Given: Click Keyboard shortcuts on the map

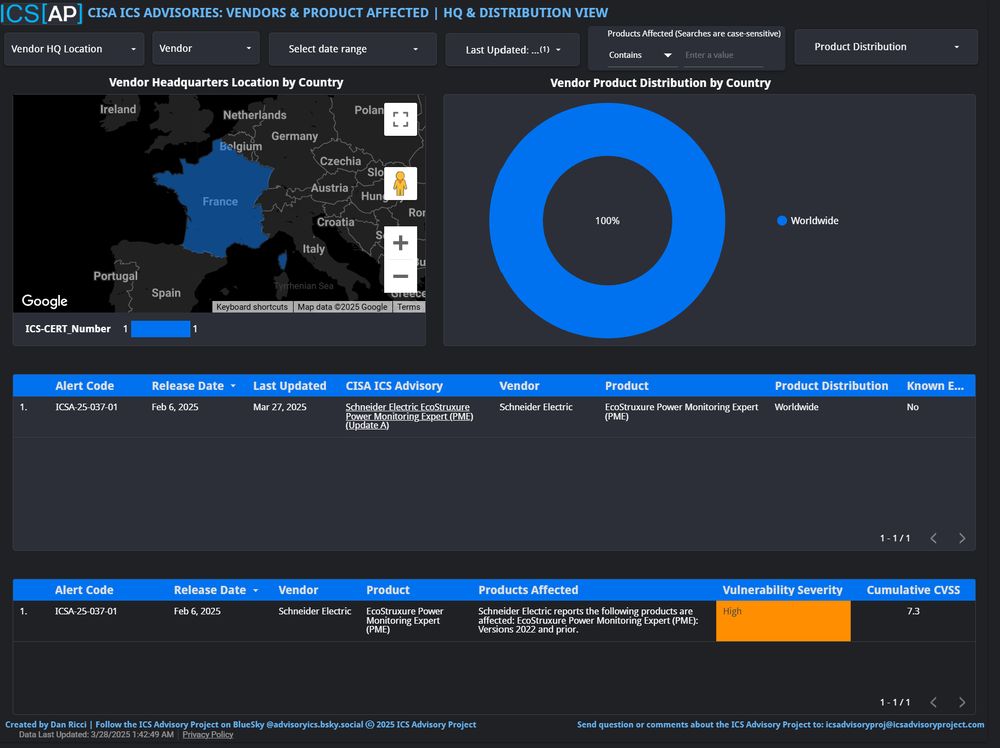Looking at the screenshot, I should click(x=252, y=307).
